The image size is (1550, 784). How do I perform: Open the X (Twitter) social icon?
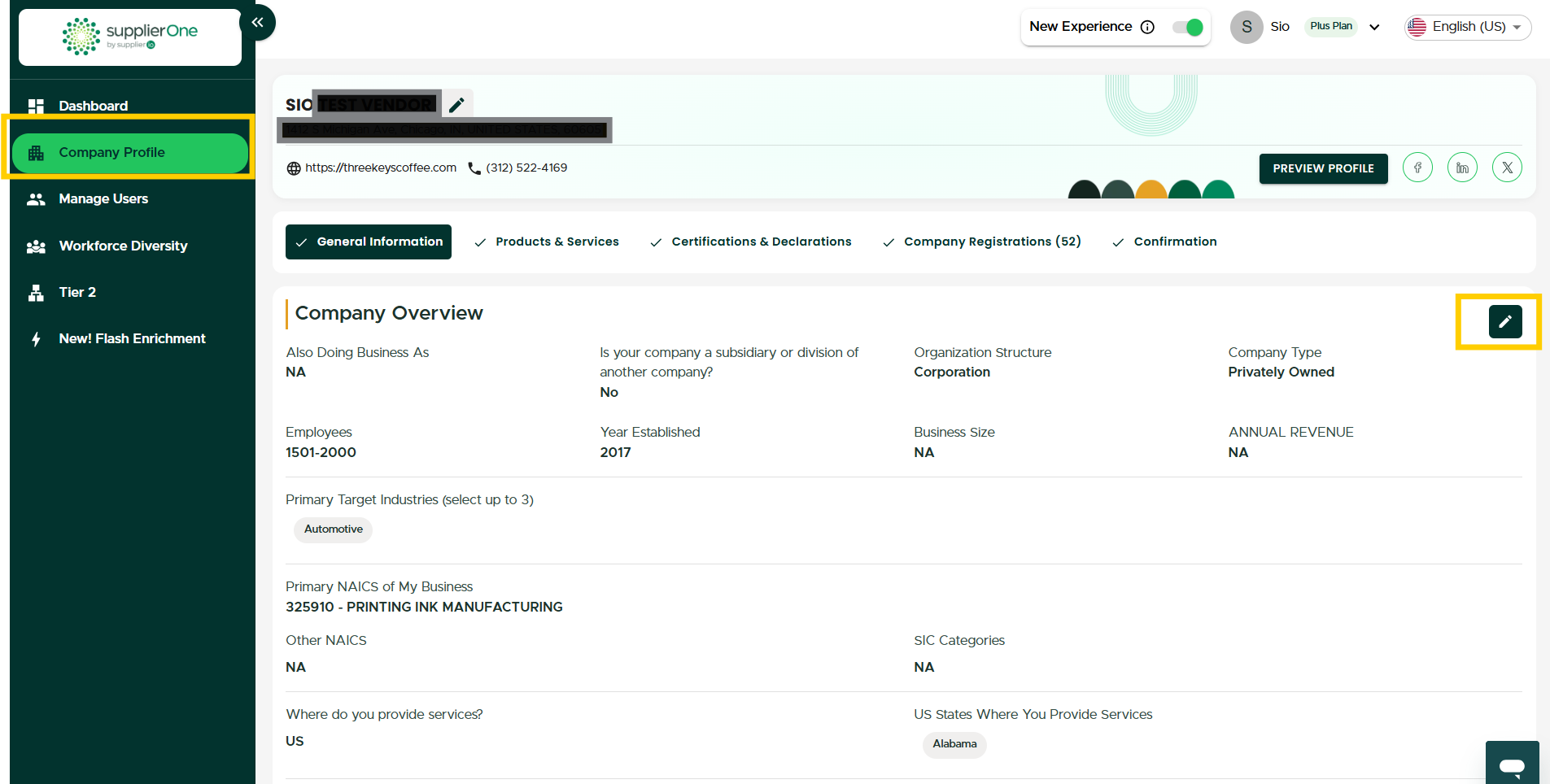point(1507,168)
